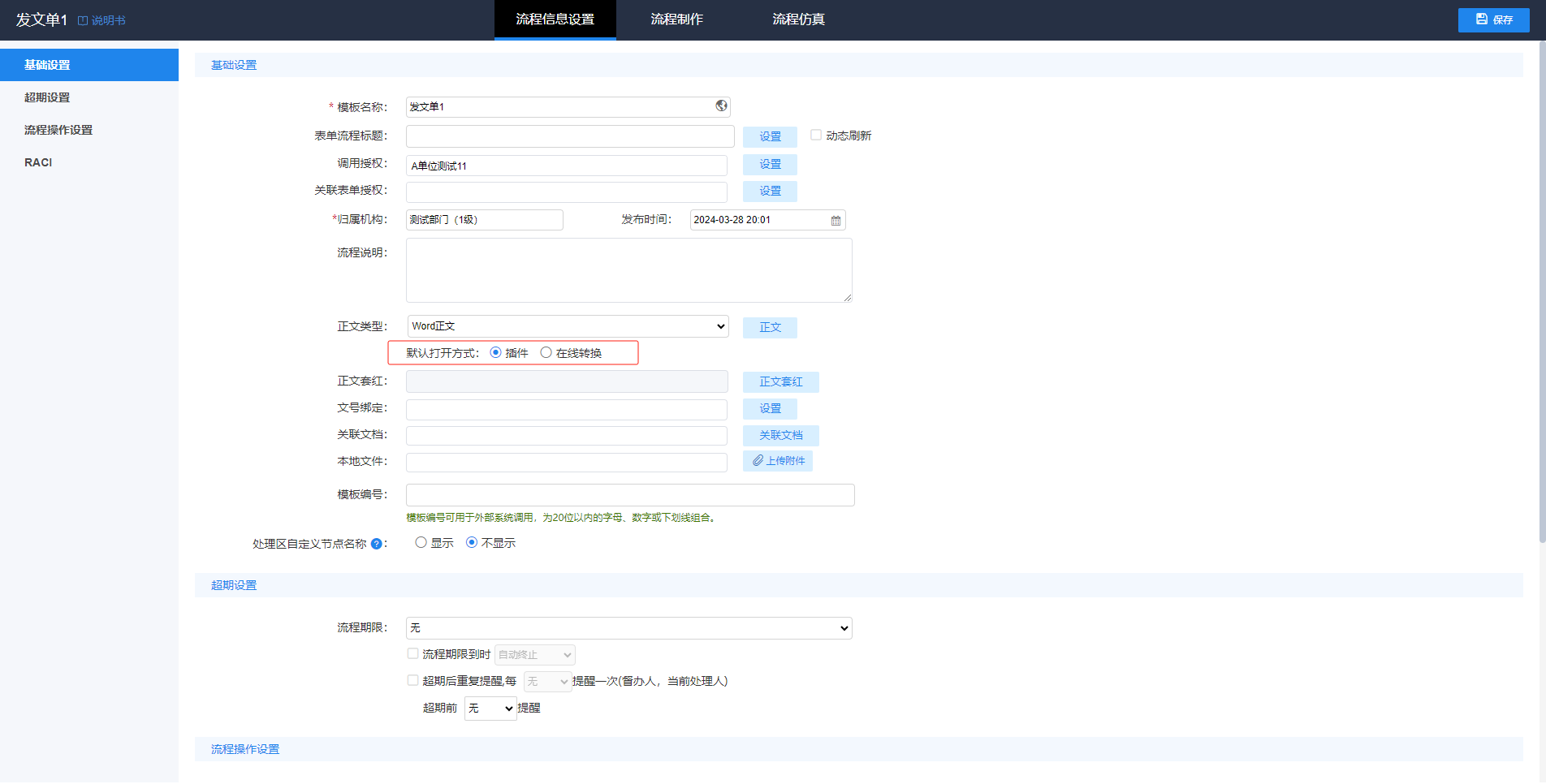
Task: Expand the 正文类型 Word正文 dropdown
Action: (568, 326)
